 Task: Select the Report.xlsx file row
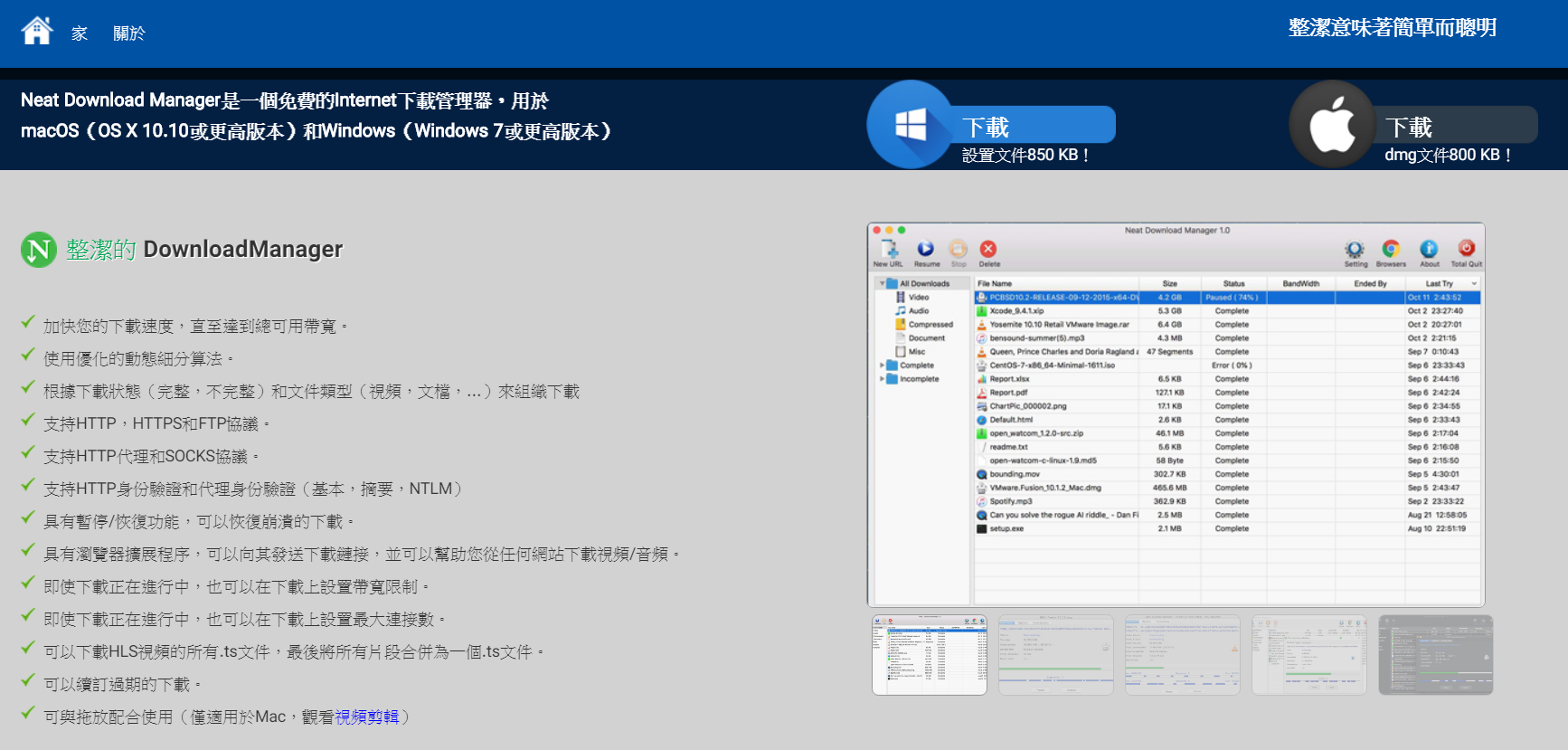tap(1228, 379)
